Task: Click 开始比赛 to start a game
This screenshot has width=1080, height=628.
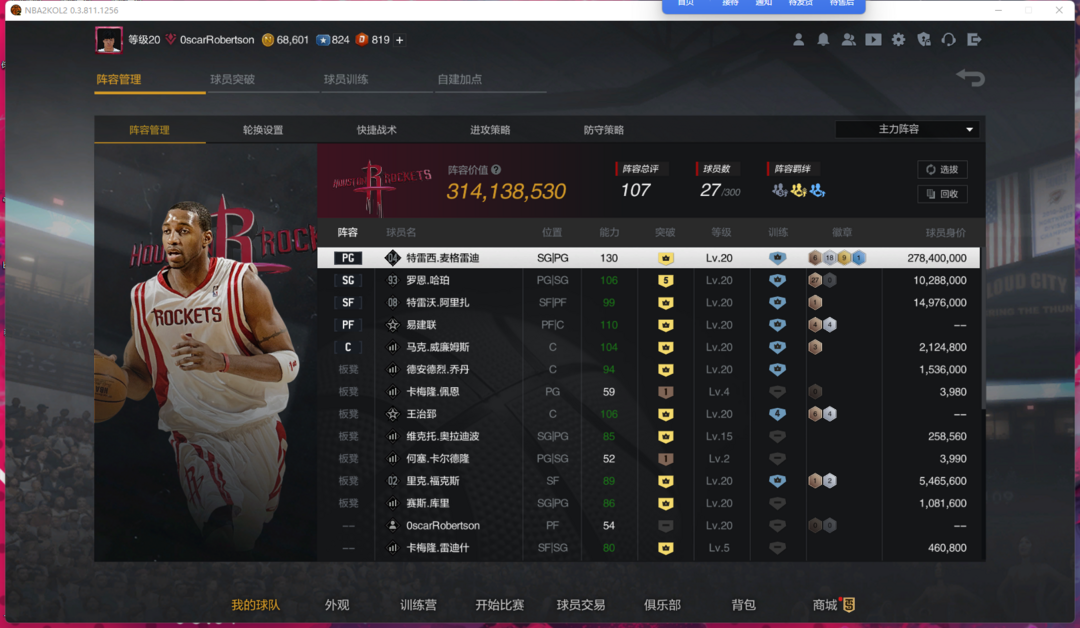Action: [x=499, y=605]
